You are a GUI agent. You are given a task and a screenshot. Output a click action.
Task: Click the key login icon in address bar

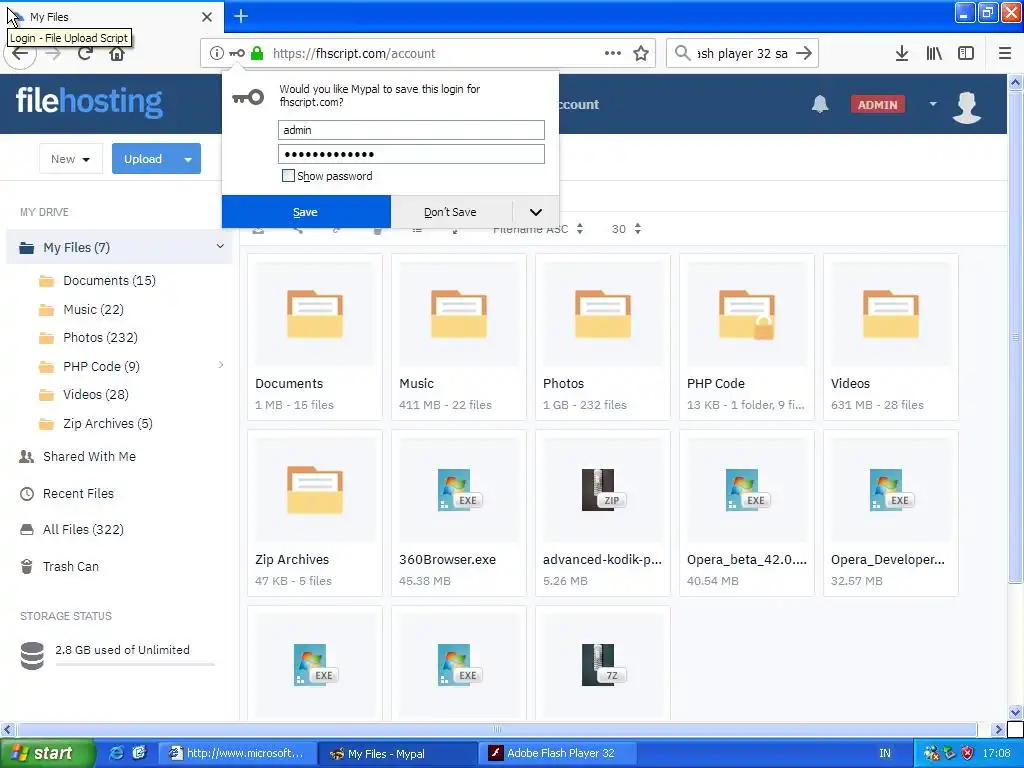click(237, 53)
